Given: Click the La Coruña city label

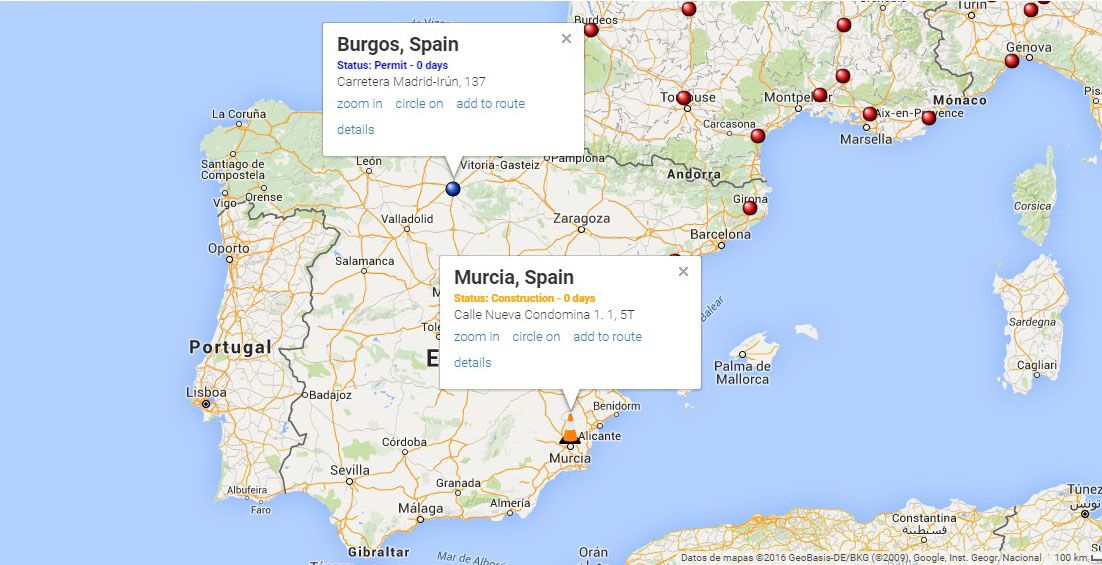Looking at the screenshot, I should (239, 113).
